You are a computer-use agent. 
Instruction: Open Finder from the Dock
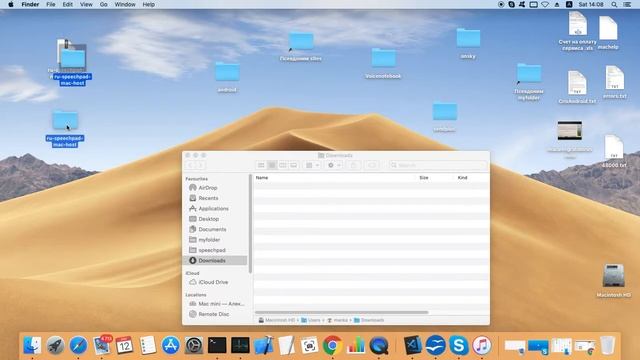pyautogui.click(x=32, y=345)
